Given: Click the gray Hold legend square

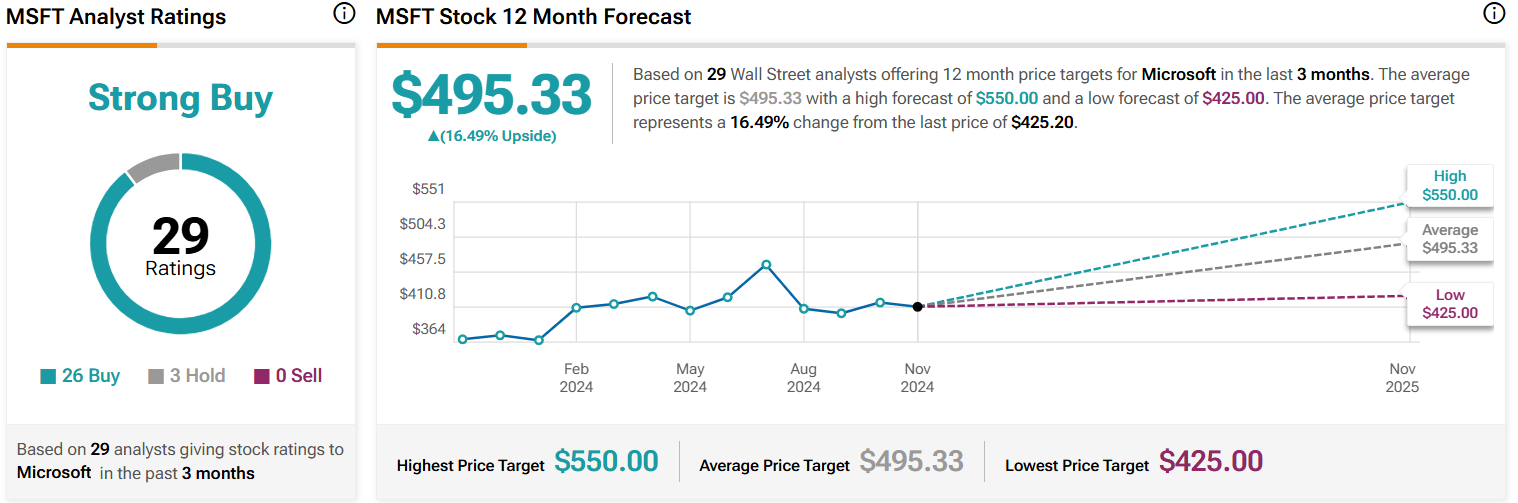Looking at the screenshot, I should point(156,377).
